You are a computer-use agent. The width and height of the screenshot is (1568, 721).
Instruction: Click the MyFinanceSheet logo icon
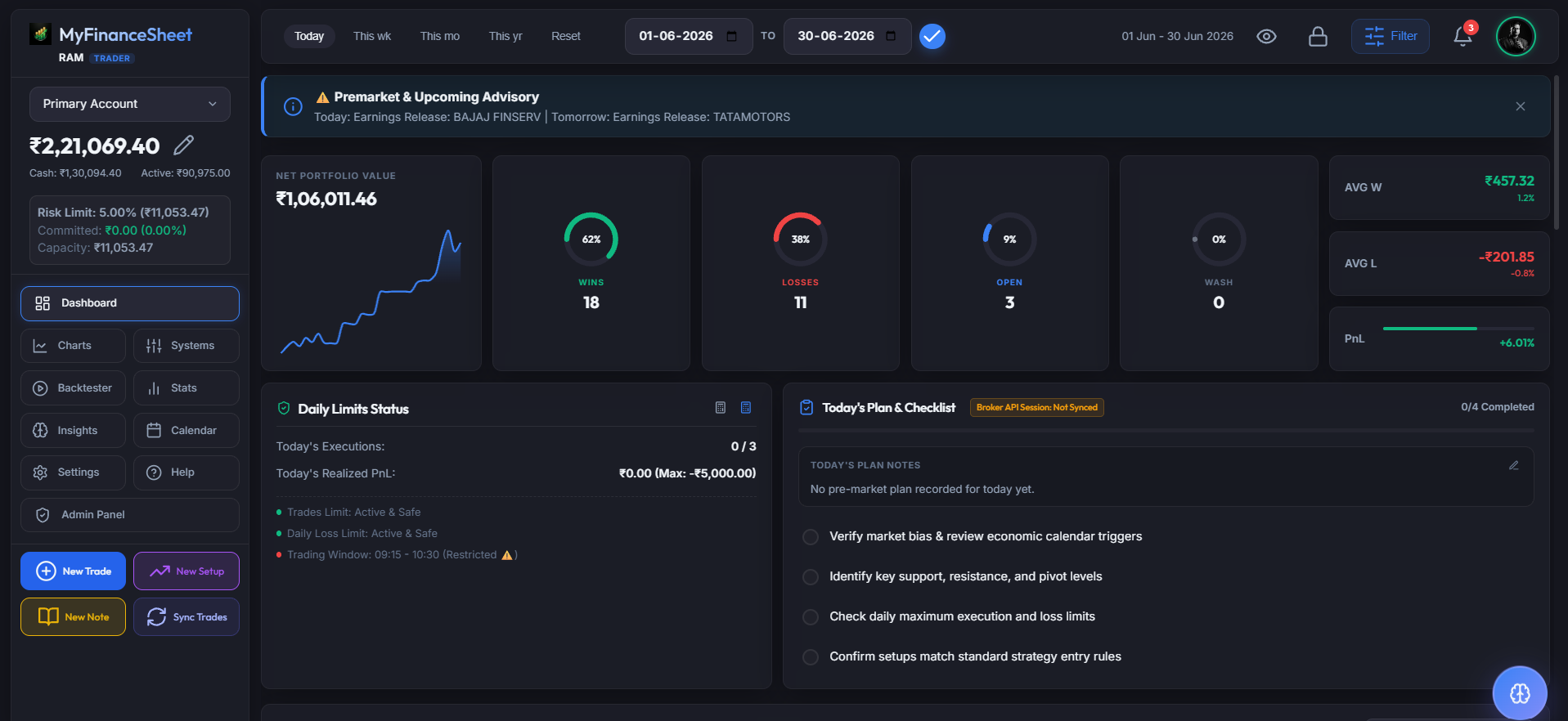(40, 34)
